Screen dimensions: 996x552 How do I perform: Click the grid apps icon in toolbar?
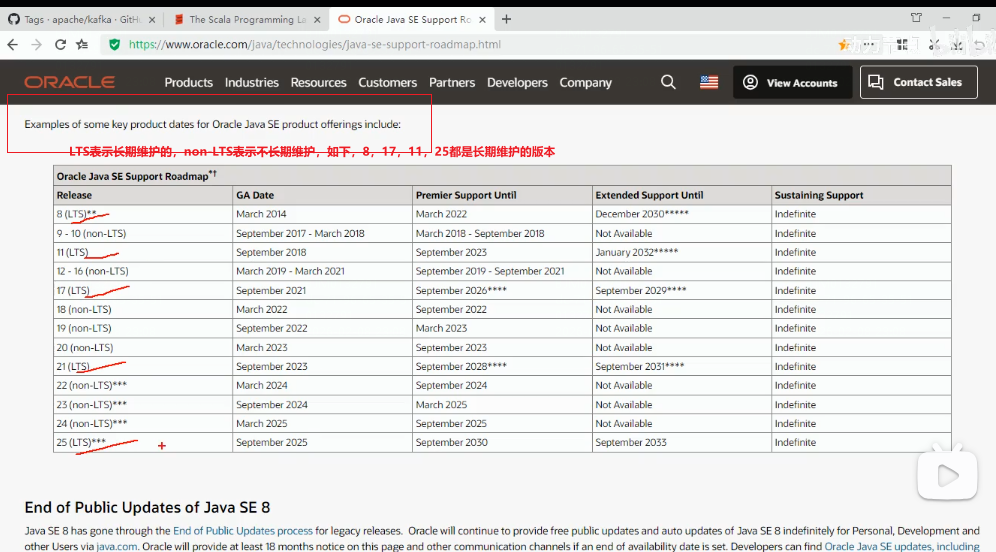(902, 44)
